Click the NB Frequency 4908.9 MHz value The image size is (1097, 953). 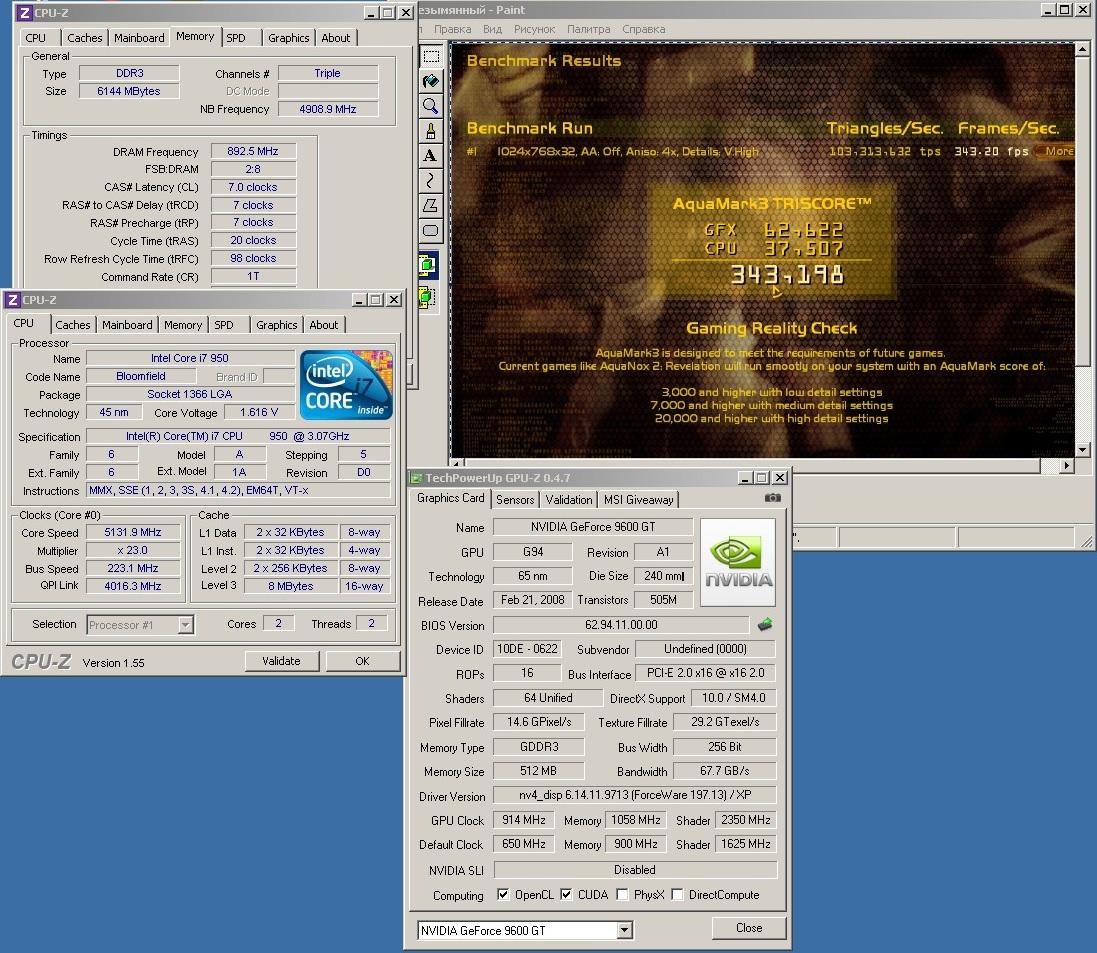coord(327,109)
